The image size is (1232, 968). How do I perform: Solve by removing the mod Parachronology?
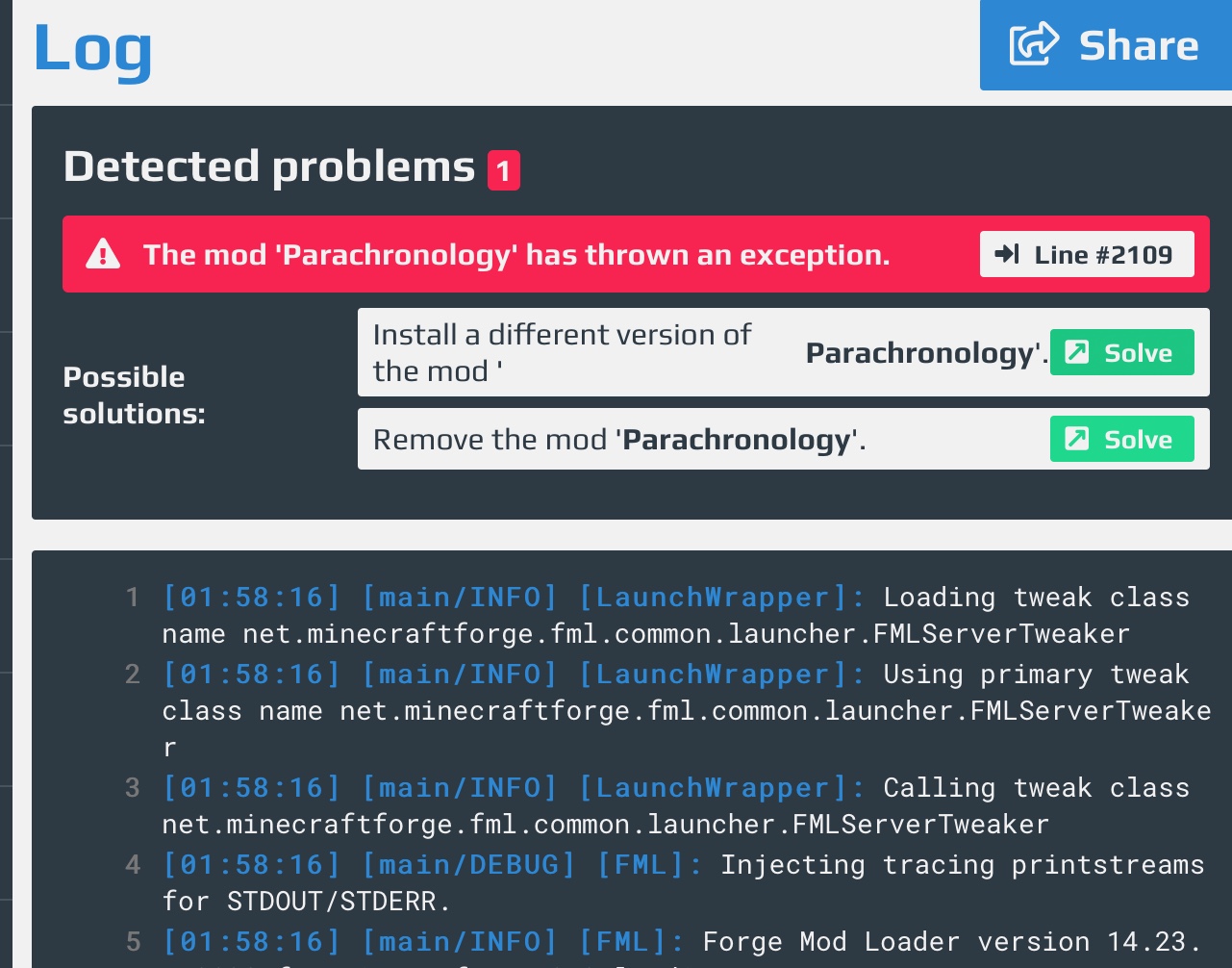(x=1121, y=439)
